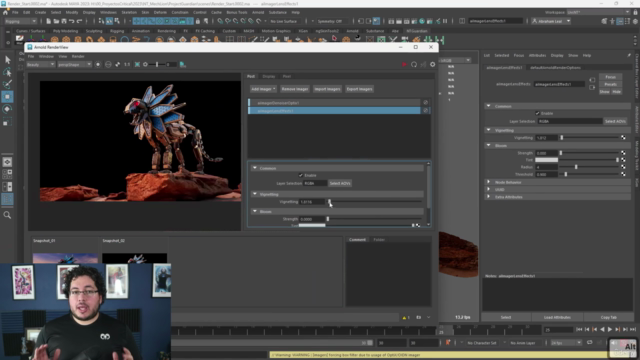Viewport: 640px width, 360px height.
Task: Click the Redo arrow icon in the status line
Action: coord(79,21)
